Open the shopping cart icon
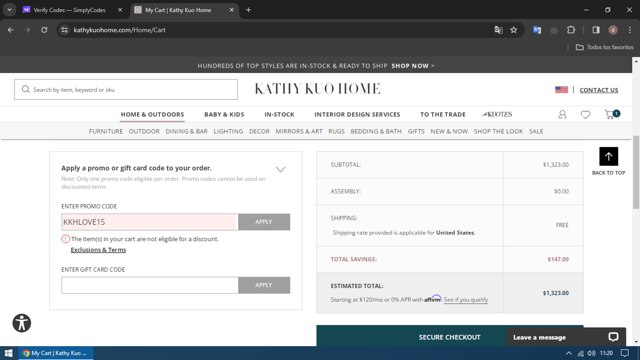Screen dimensions: 640x360 611,114
